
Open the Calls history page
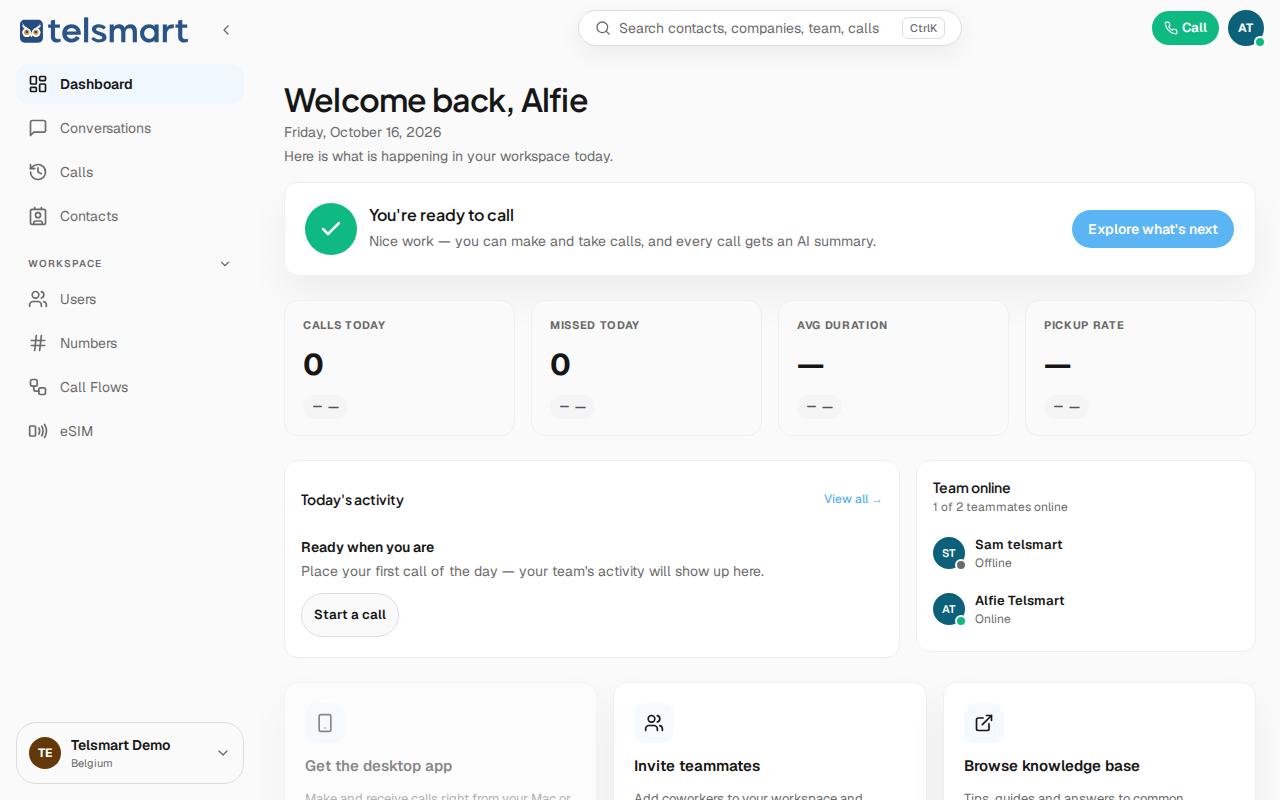click(x=130, y=172)
